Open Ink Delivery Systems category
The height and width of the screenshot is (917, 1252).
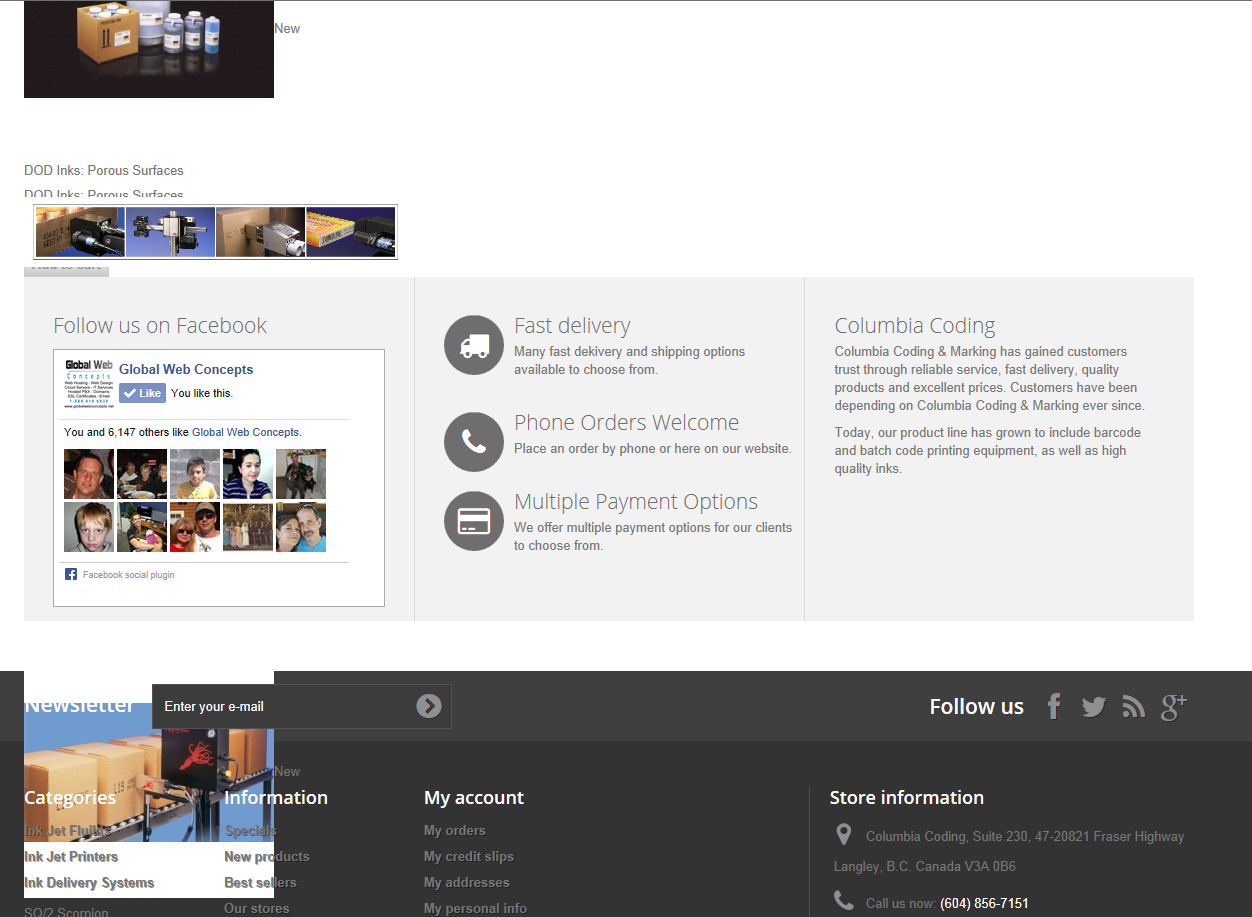click(89, 882)
